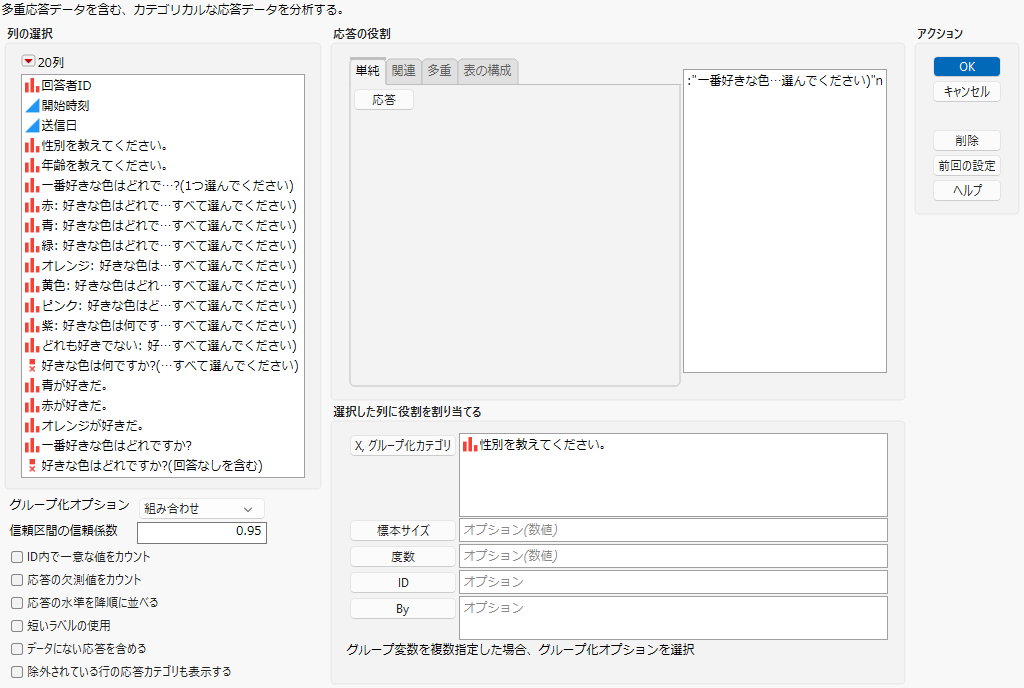Viewport: 1024px width, 688px height.
Task: Switch to the 関連 tab
Action: click(x=404, y=70)
